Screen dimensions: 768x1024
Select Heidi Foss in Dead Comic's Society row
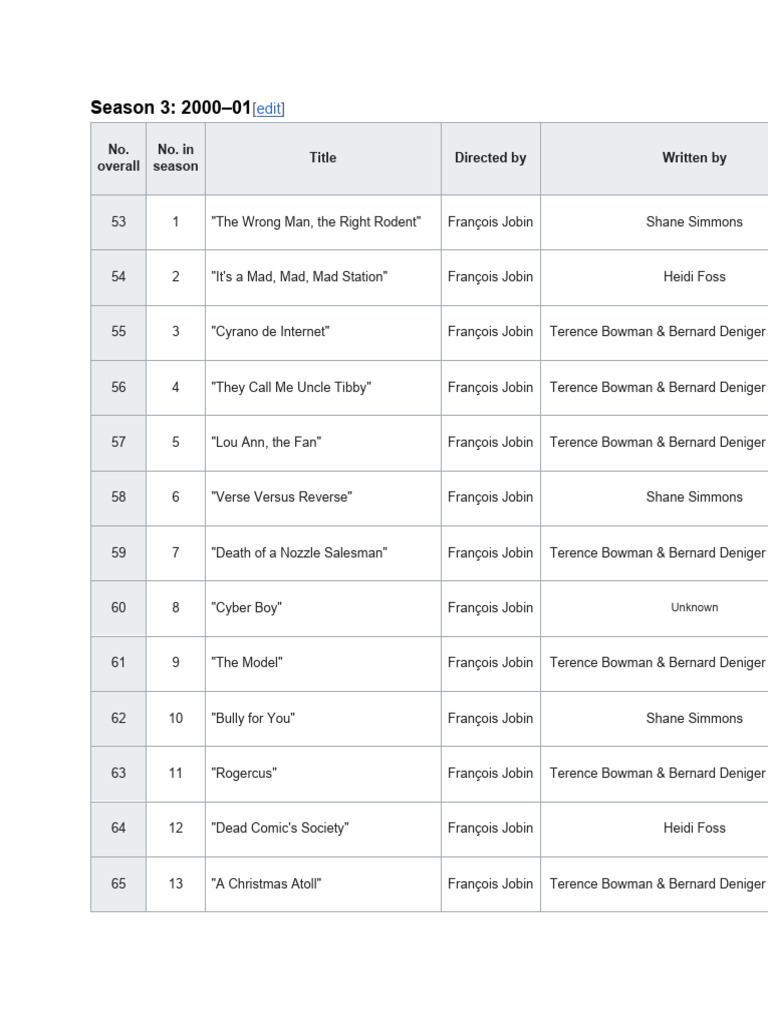(x=694, y=828)
